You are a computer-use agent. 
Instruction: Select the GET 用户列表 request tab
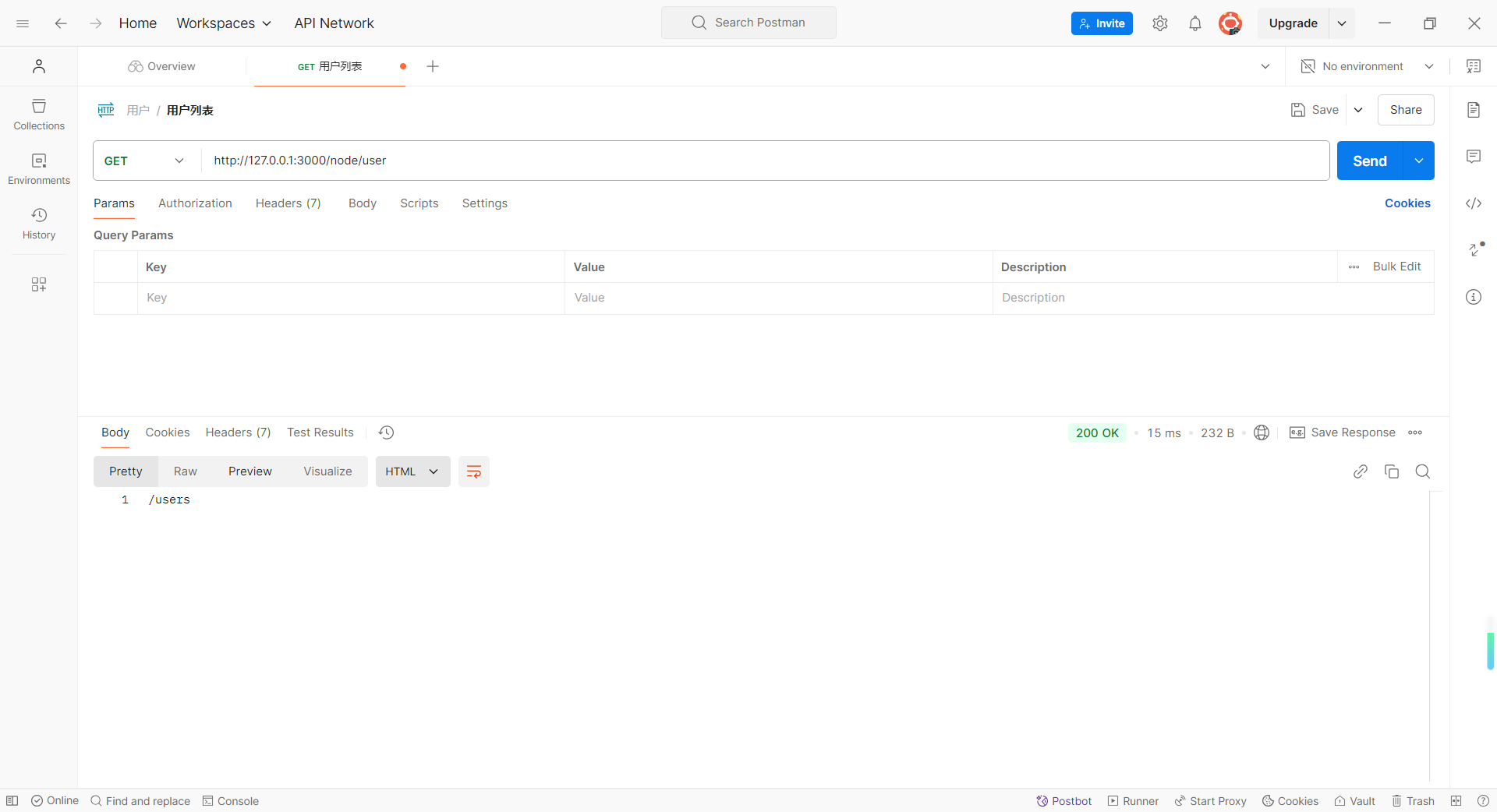(330, 66)
